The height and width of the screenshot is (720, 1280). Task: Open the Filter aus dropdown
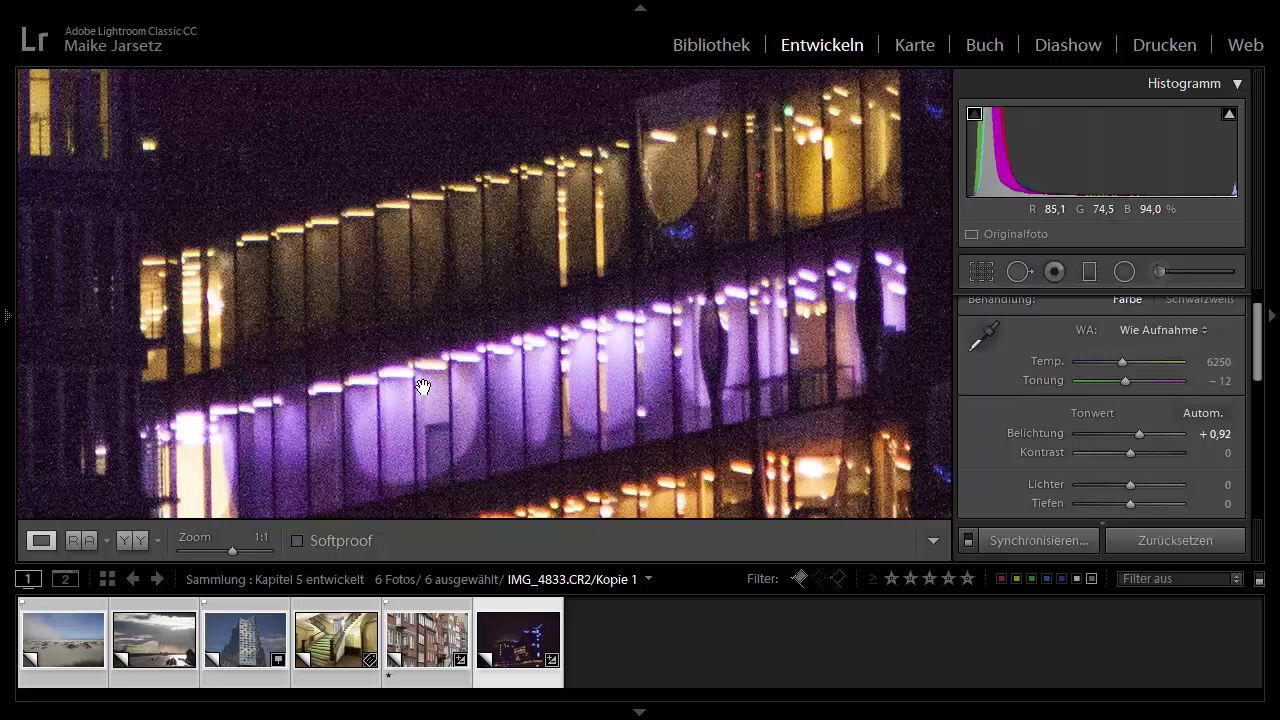click(x=1180, y=579)
